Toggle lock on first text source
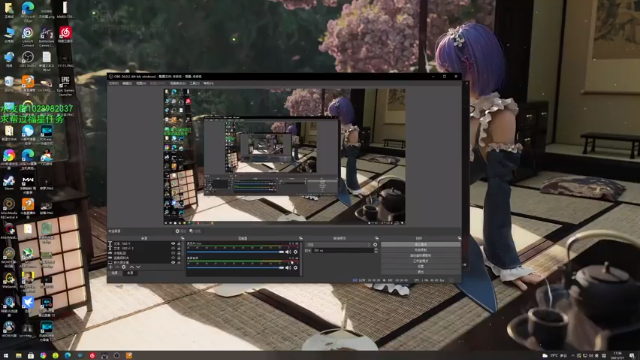This screenshot has height=360, width=640. tap(179, 244)
